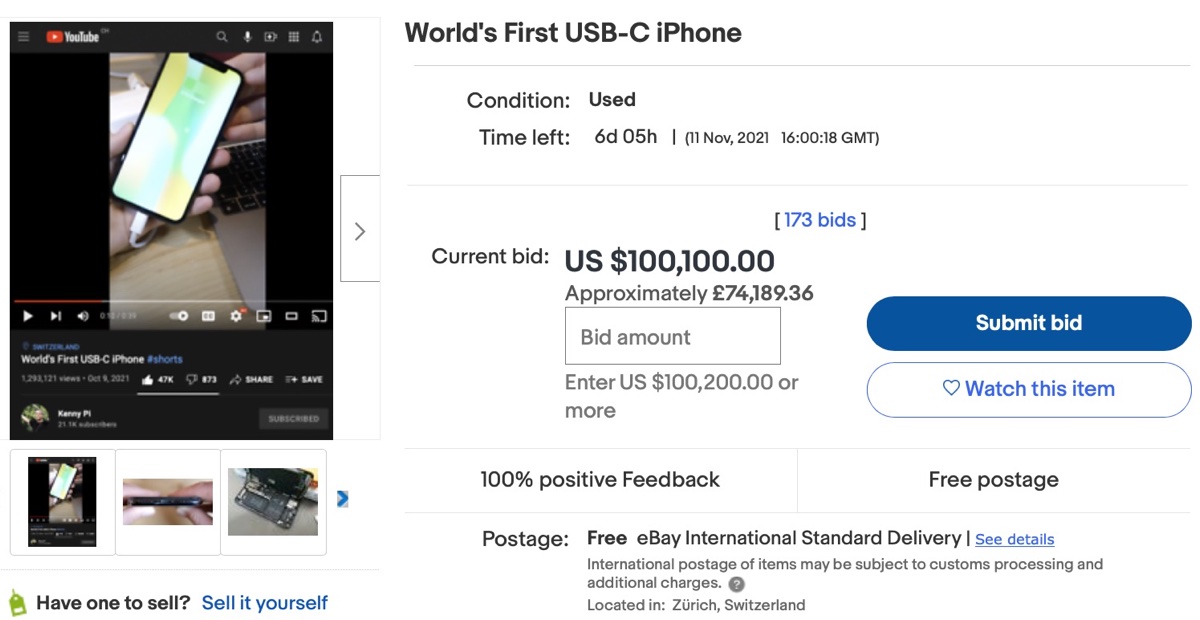Click the Watch this item button
This screenshot has height=620, width=1200.
click(1028, 389)
